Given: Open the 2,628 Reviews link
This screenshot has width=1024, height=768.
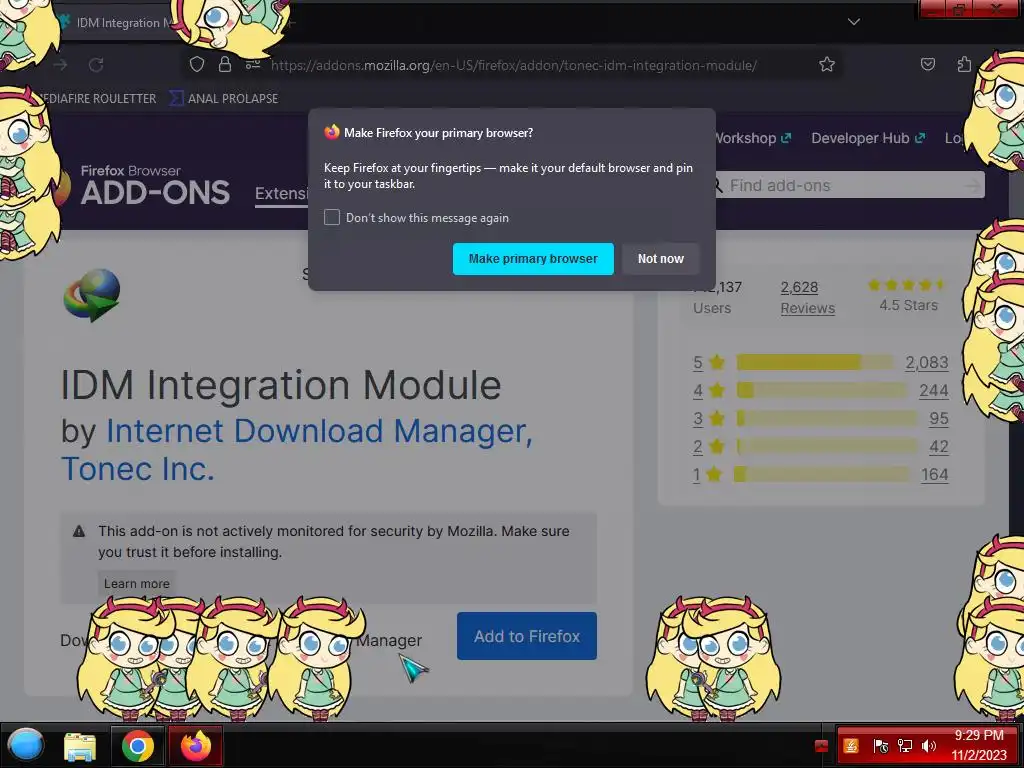Looking at the screenshot, I should point(807,298).
